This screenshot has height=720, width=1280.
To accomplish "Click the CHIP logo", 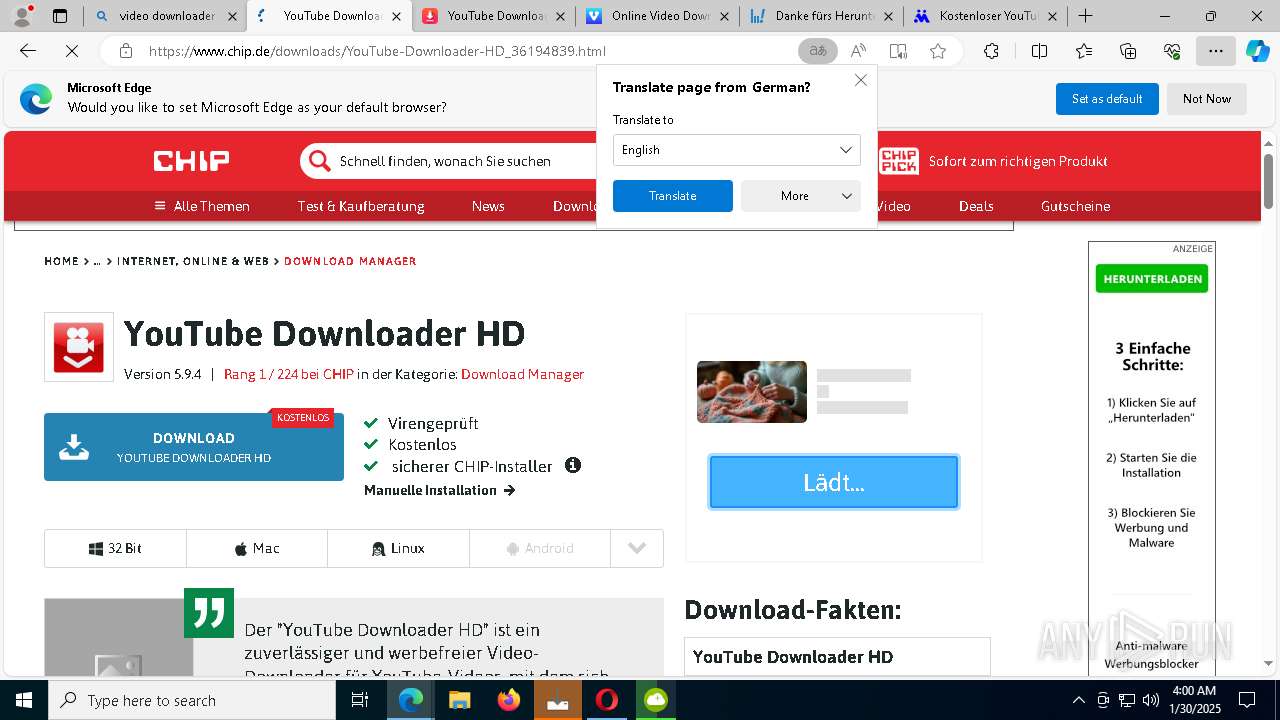I will [x=191, y=161].
